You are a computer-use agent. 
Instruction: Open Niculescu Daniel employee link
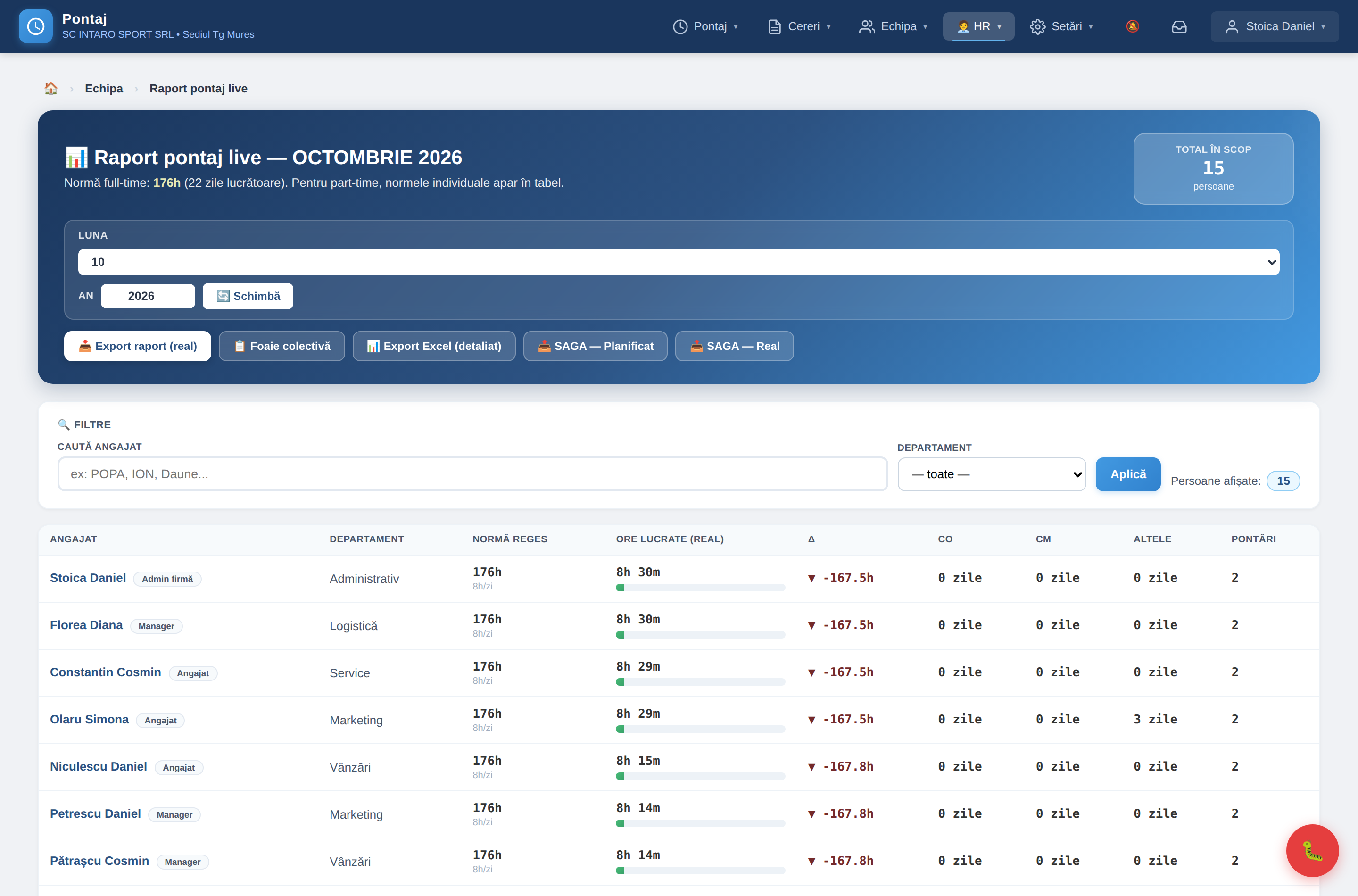click(x=98, y=766)
